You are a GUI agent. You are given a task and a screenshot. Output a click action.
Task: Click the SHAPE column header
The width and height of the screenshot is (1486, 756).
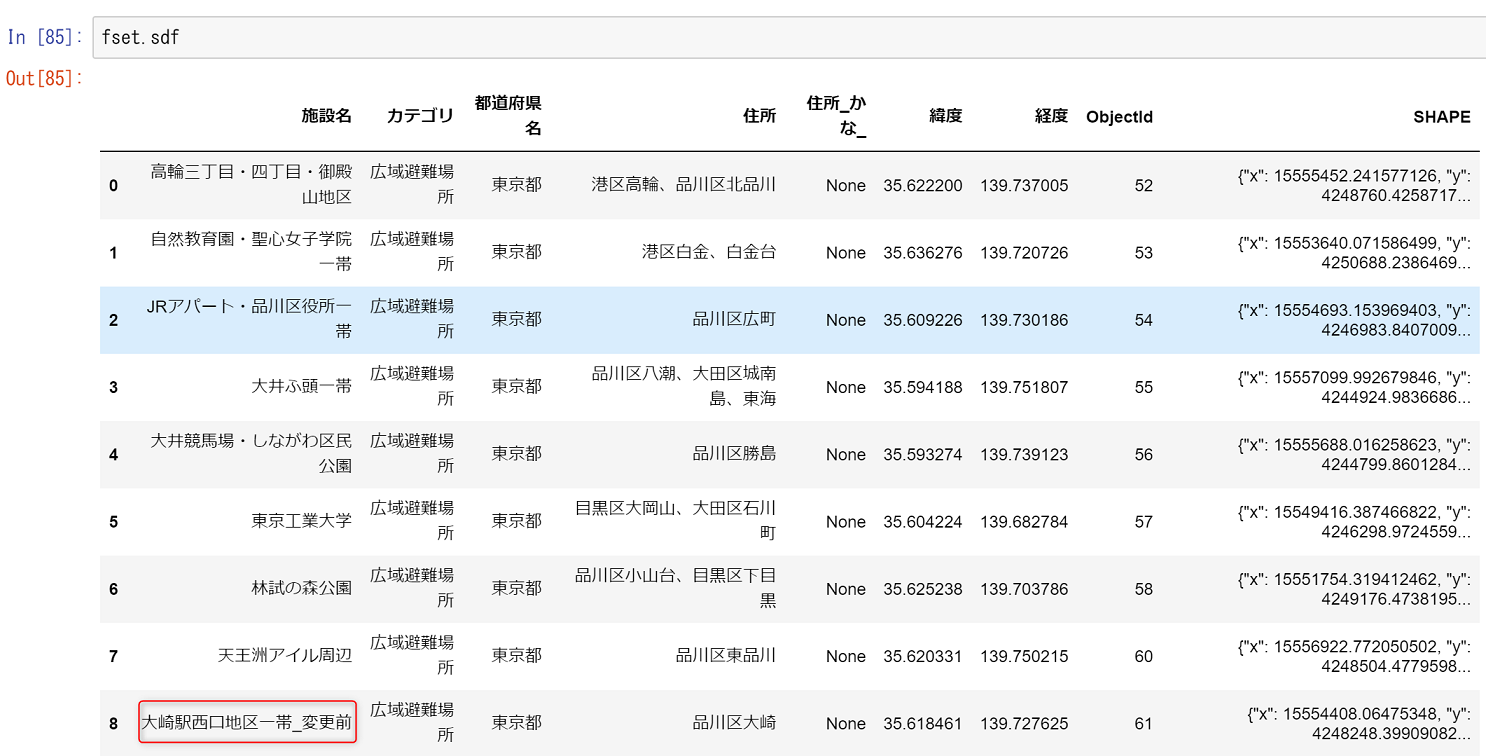(x=1441, y=117)
